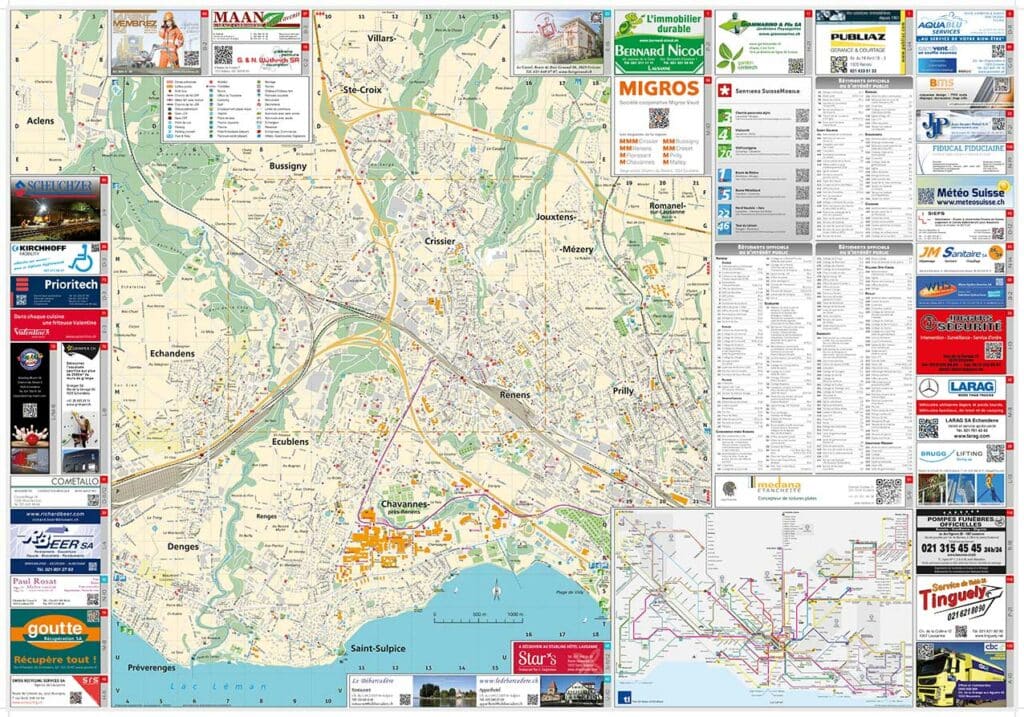Click the Saint-Sulpice label on the map
This screenshot has height=717, width=1024.
point(378,648)
